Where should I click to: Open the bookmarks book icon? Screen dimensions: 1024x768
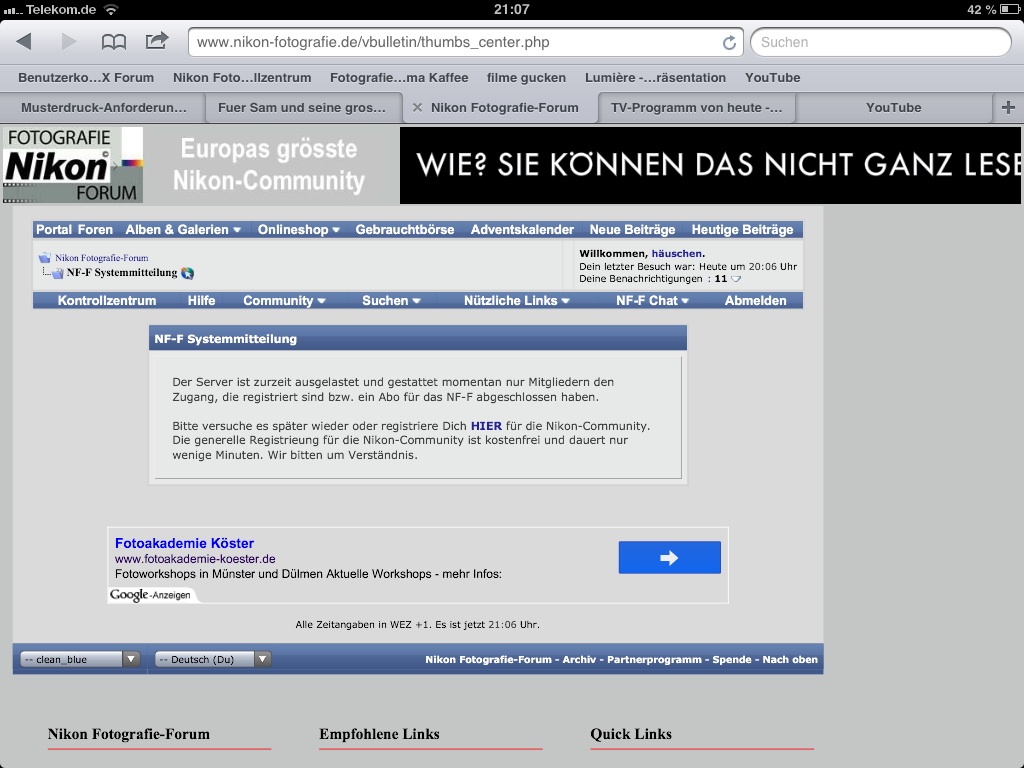114,42
